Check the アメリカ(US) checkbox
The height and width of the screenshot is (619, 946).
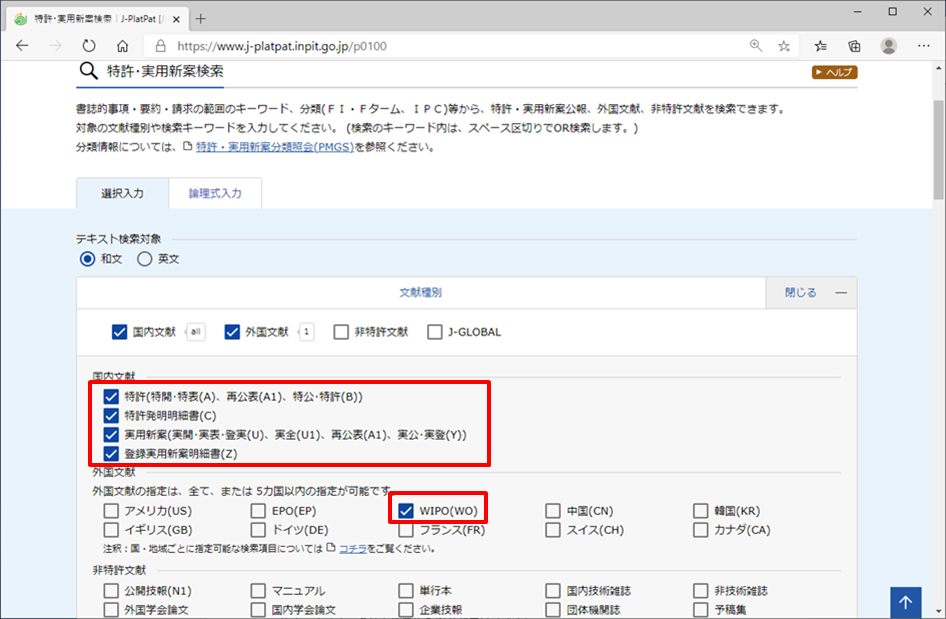pyautogui.click(x=111, y=511)
